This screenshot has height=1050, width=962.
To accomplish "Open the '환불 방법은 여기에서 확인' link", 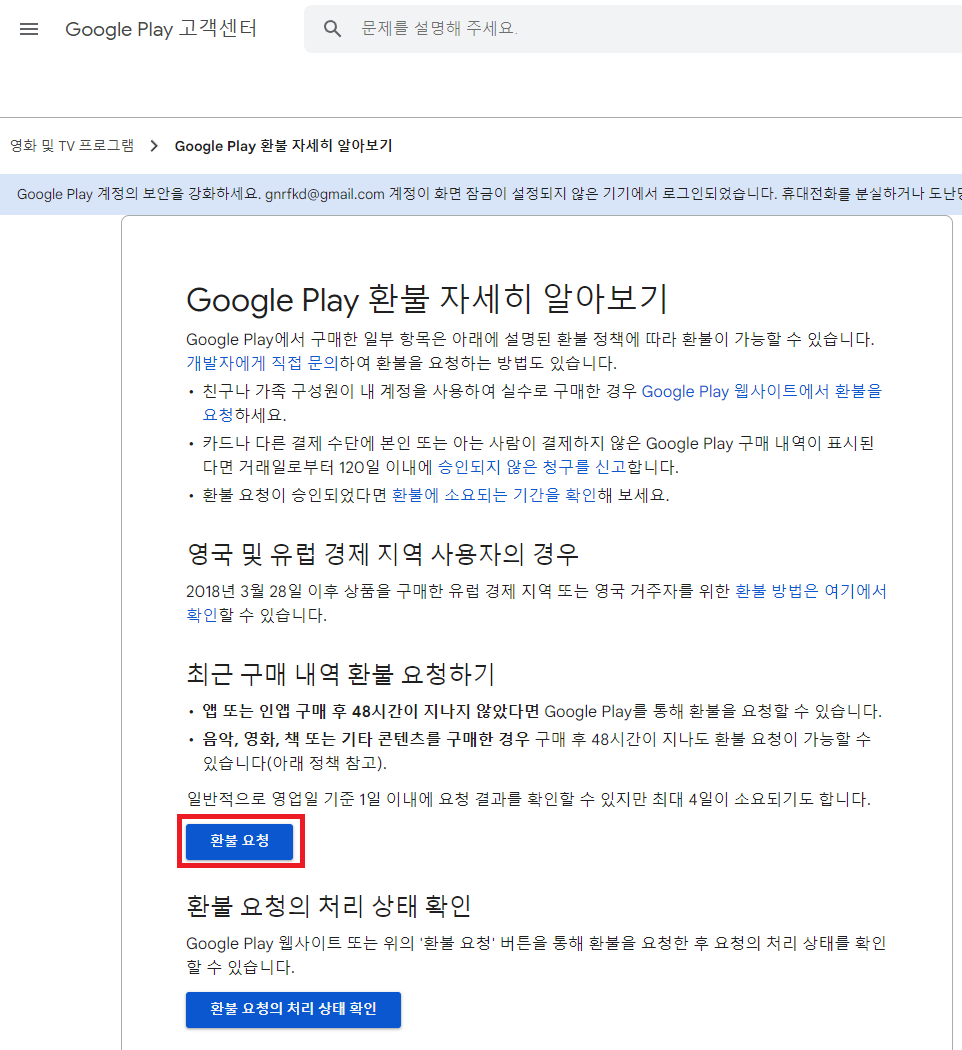I will click(x=811, y=591).
